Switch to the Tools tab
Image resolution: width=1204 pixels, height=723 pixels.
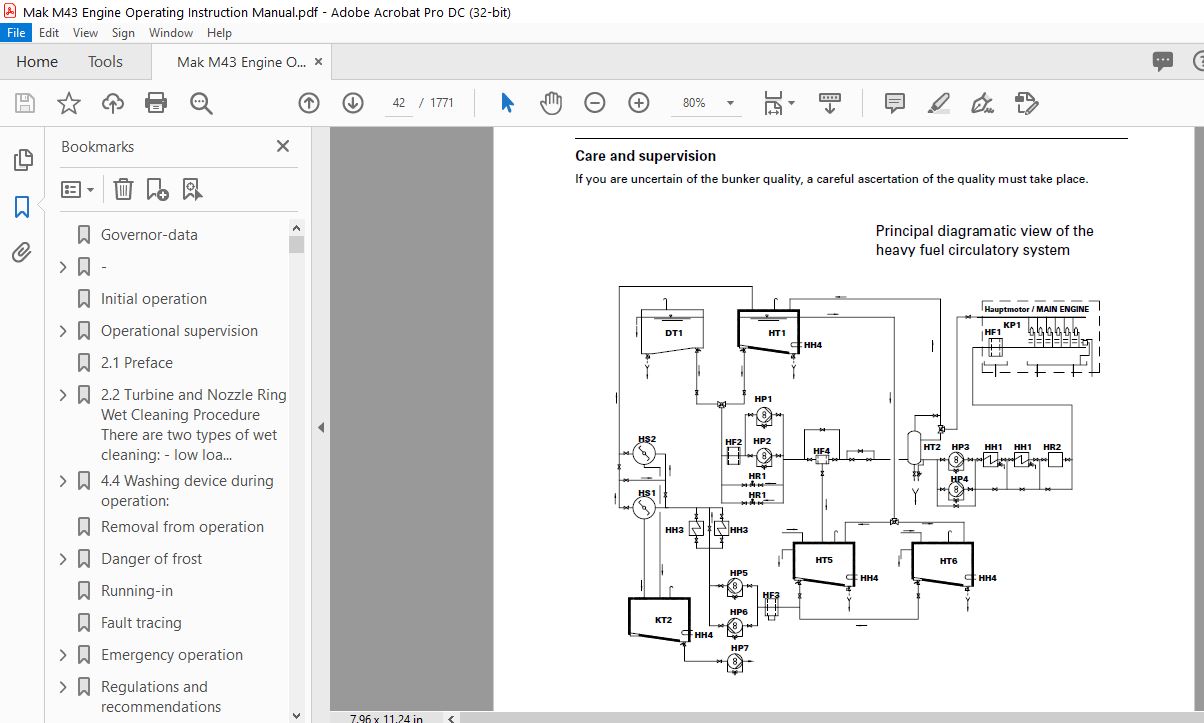coord(105,62)
